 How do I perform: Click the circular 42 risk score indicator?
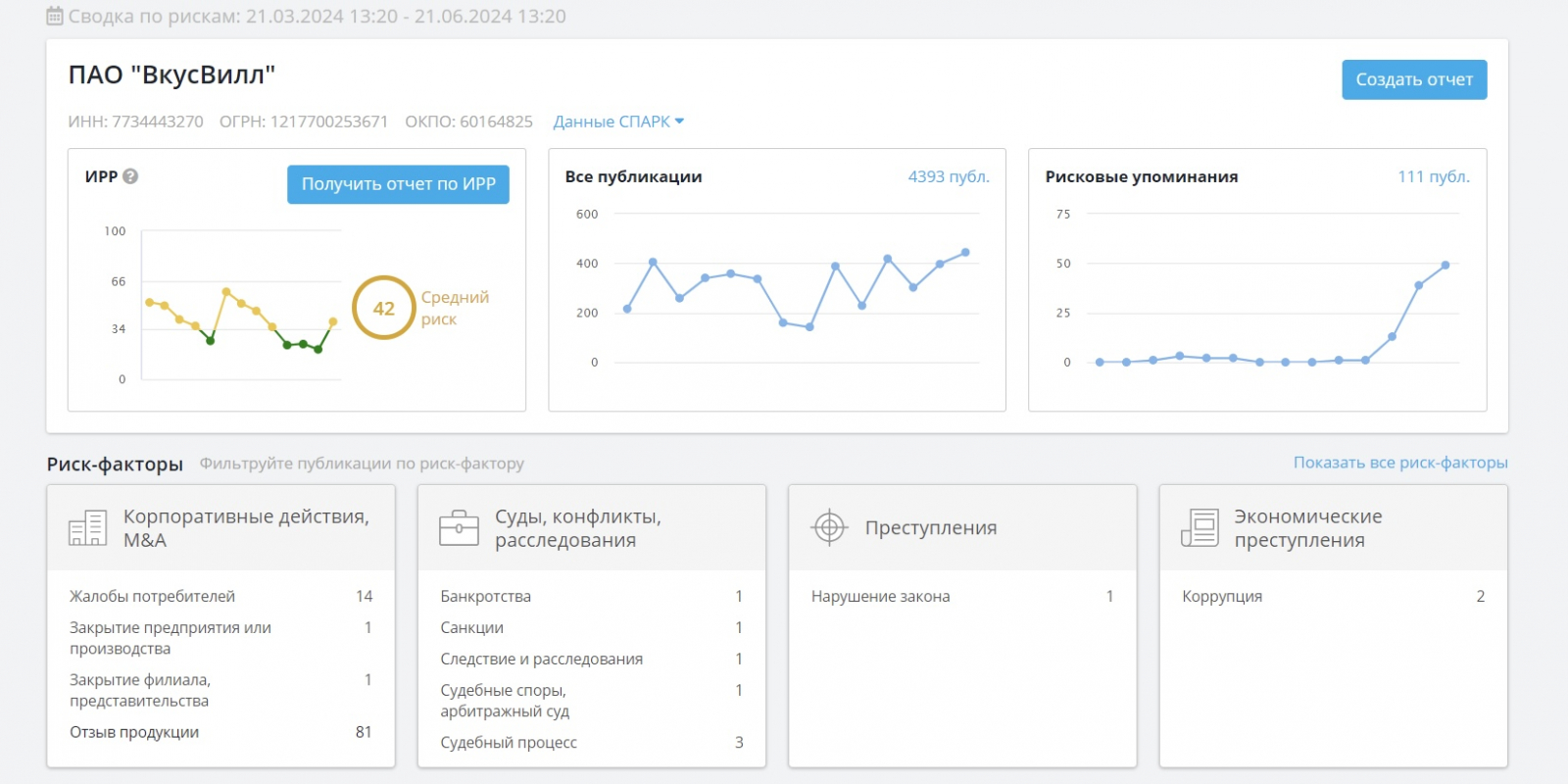pos(383,308)
